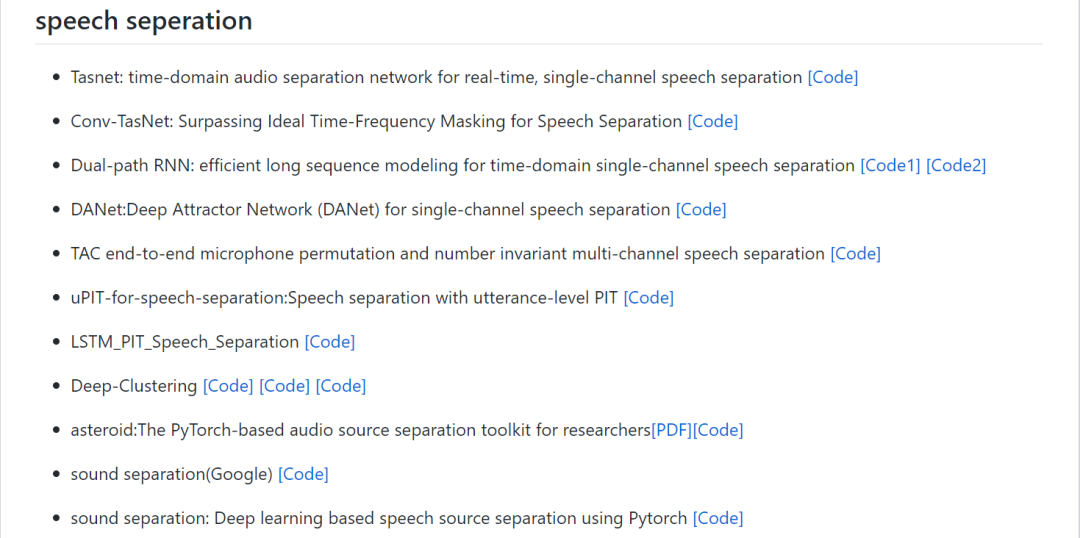The image size is (1080, 538).
Task: Click the LSTM_PIT_Speech_Separation entry text
Action: point(185,341)
